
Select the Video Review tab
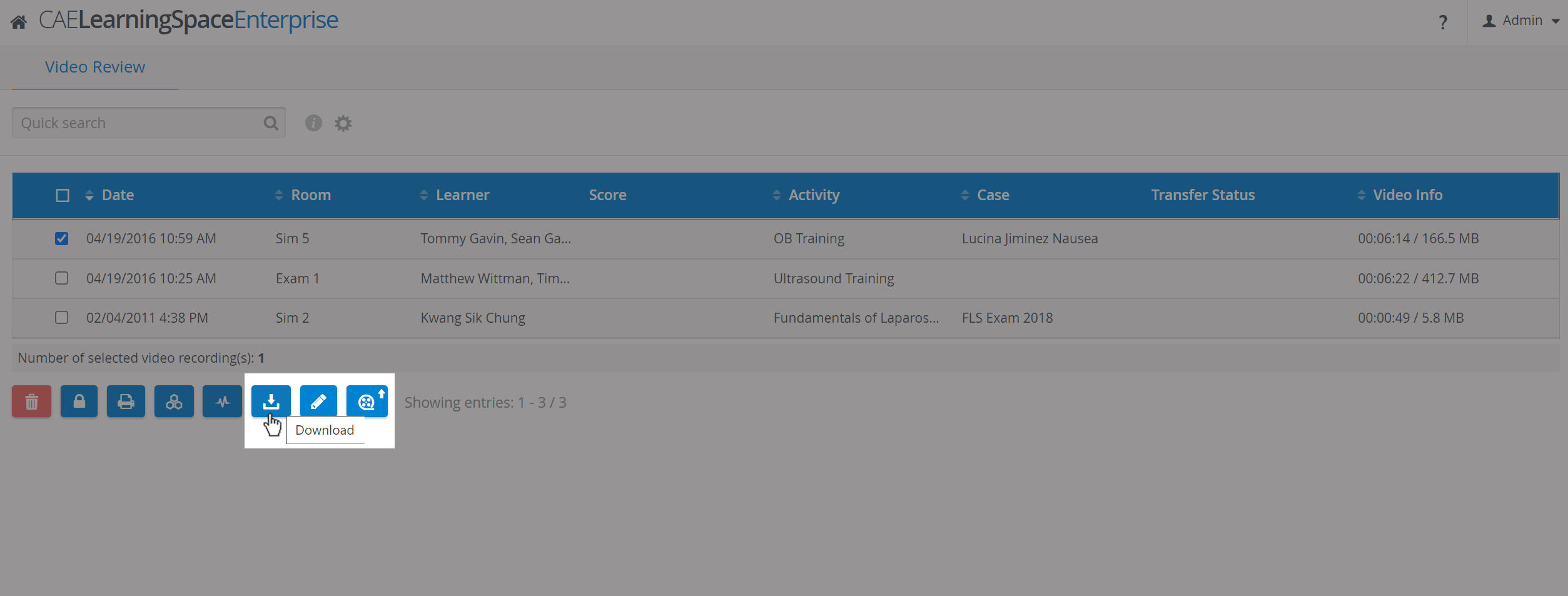95,67
